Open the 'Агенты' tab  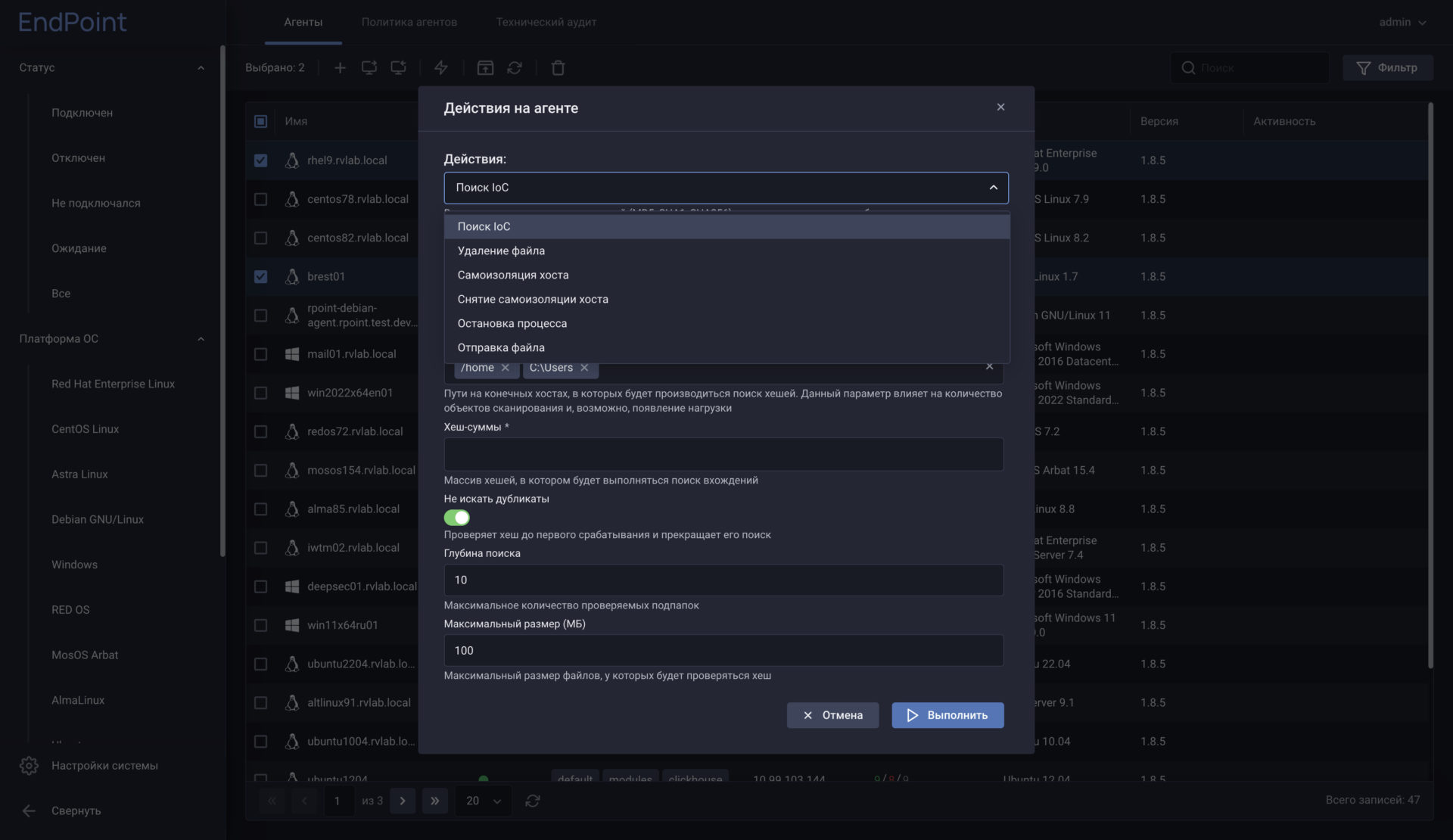[303, 23]
